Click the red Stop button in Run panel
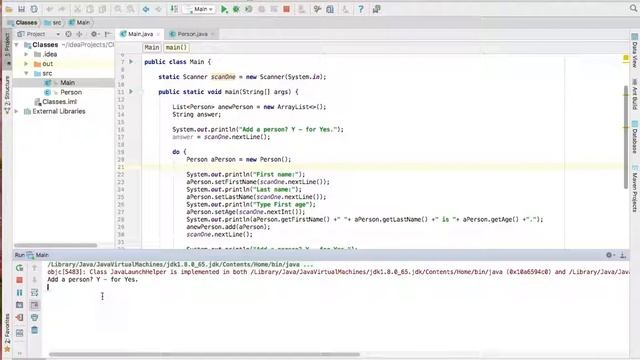This screenshot has width=640, height=360. [19, 280]
